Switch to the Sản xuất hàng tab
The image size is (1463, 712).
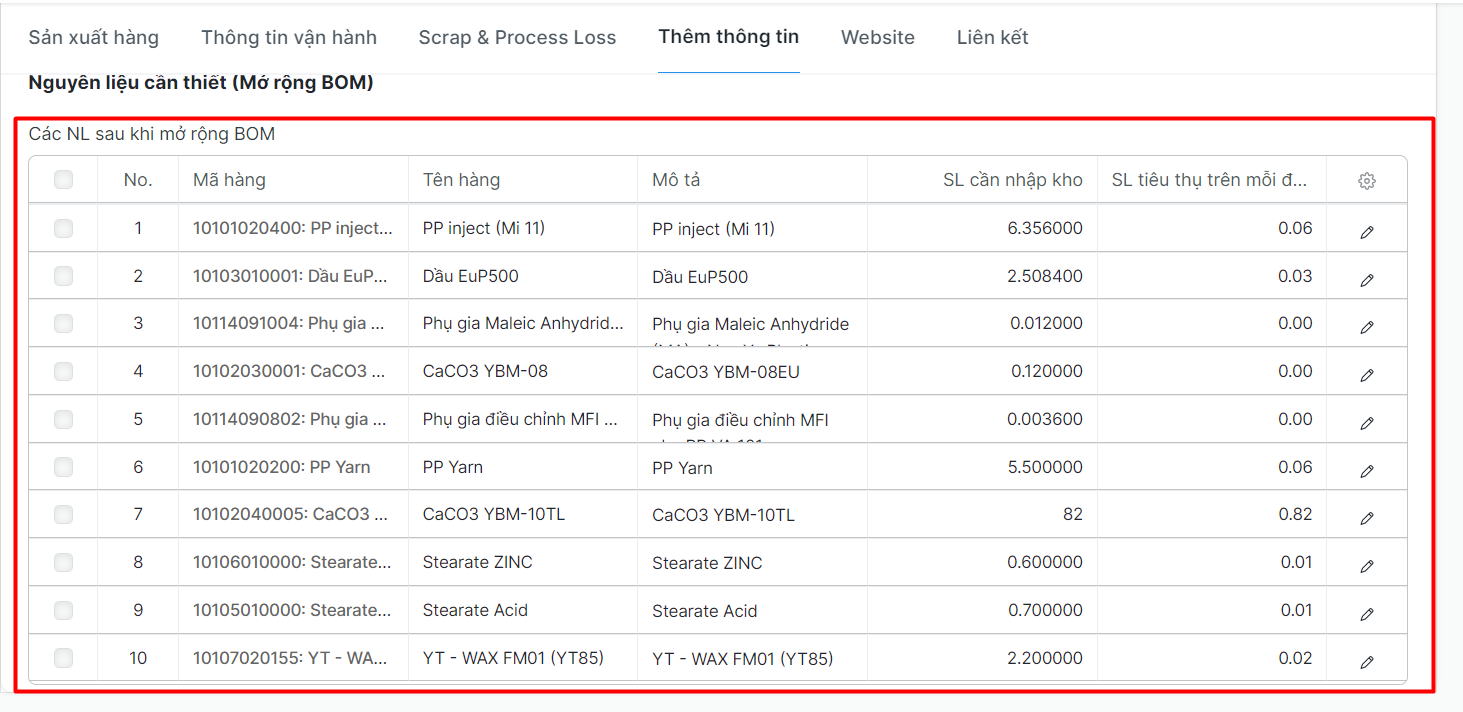point(93,38)
